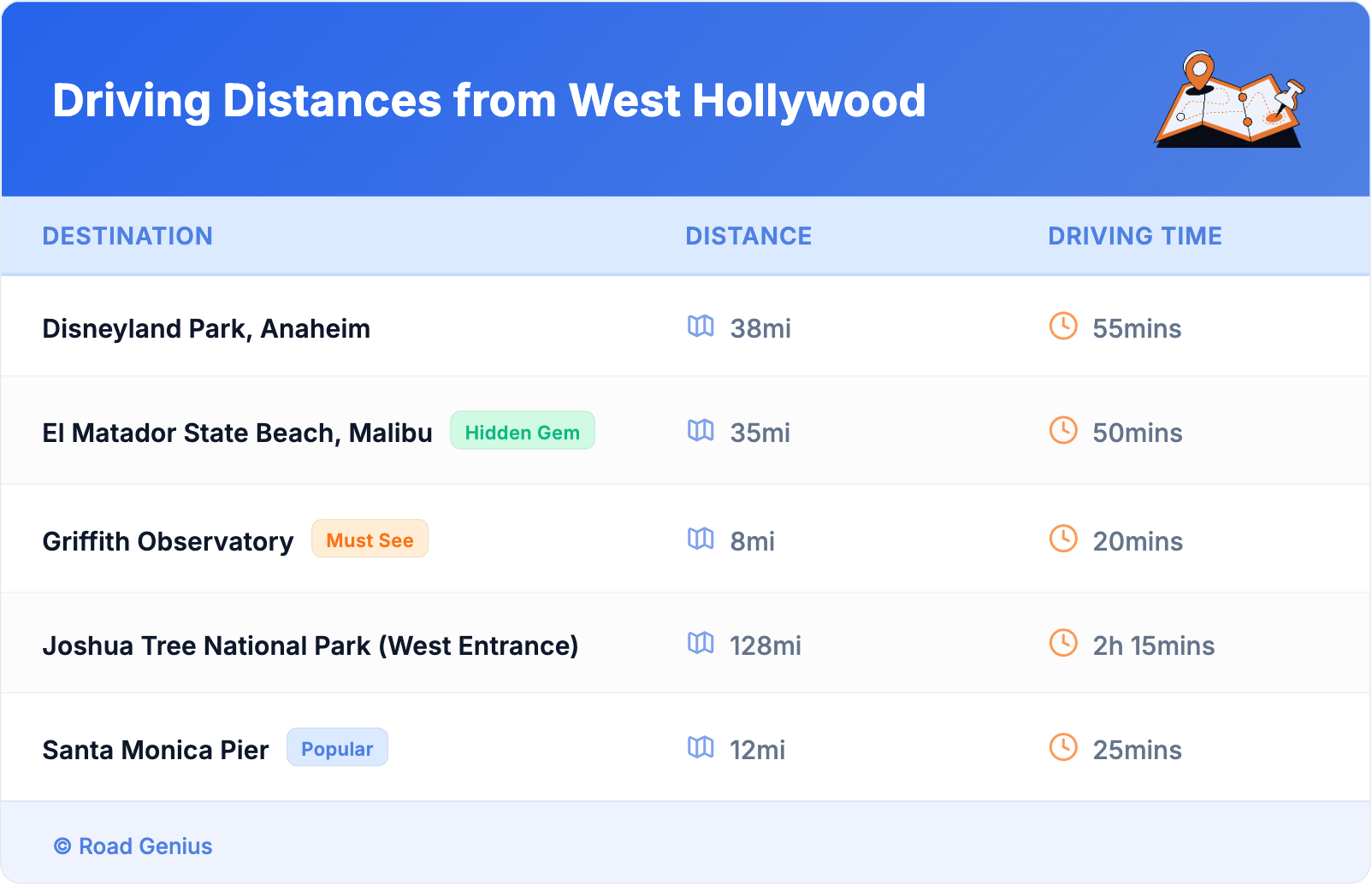Click the map icon beside 38mi
The image size is (1372, 884).
[x=701, y=327]
